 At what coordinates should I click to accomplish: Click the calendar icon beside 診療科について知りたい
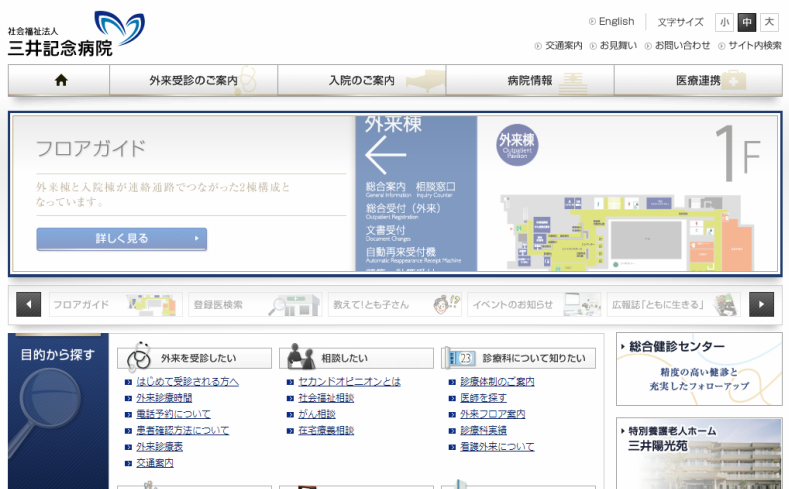[x=462, y=358]
